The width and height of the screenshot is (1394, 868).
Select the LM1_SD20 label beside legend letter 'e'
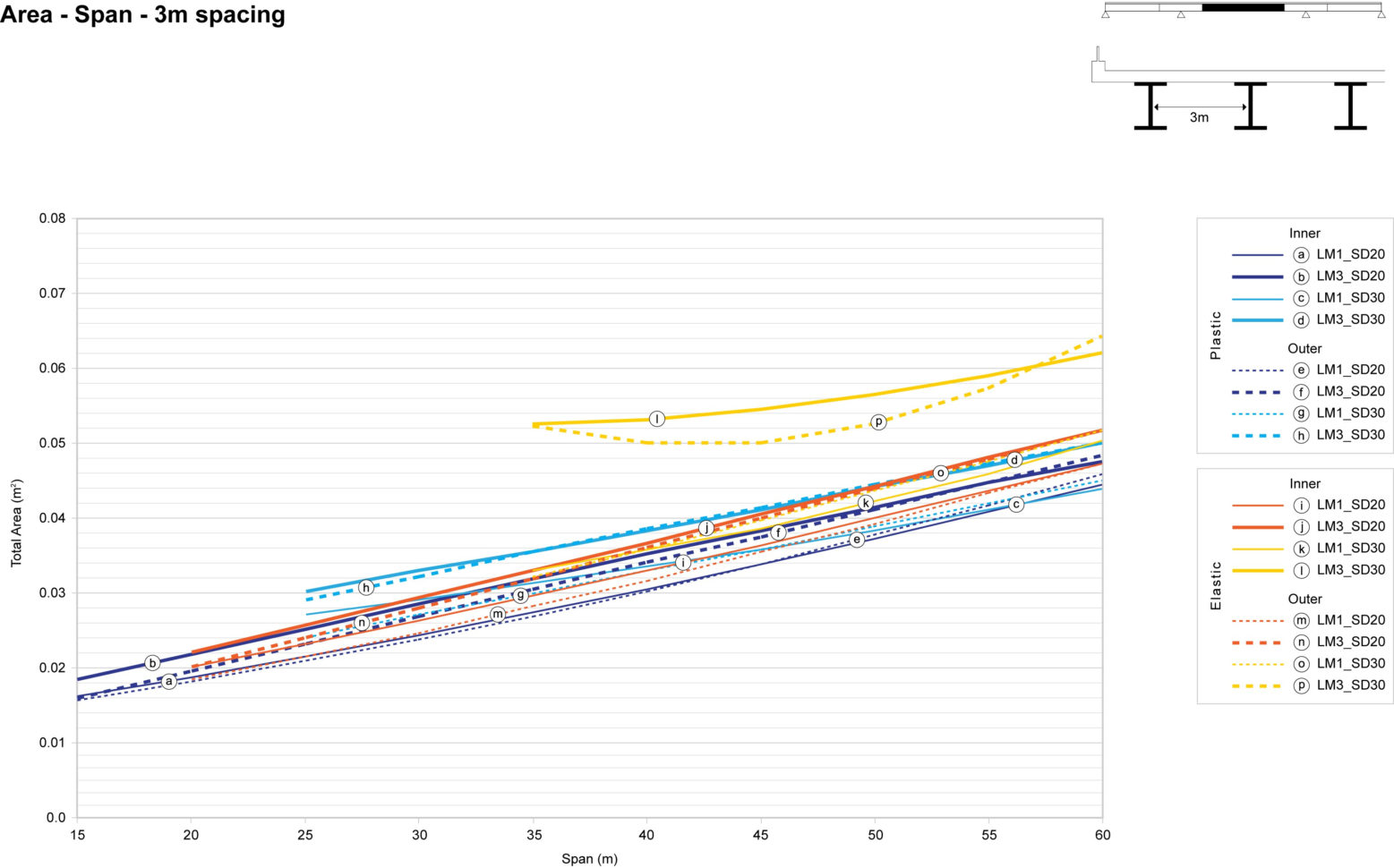click(1350, 370)
